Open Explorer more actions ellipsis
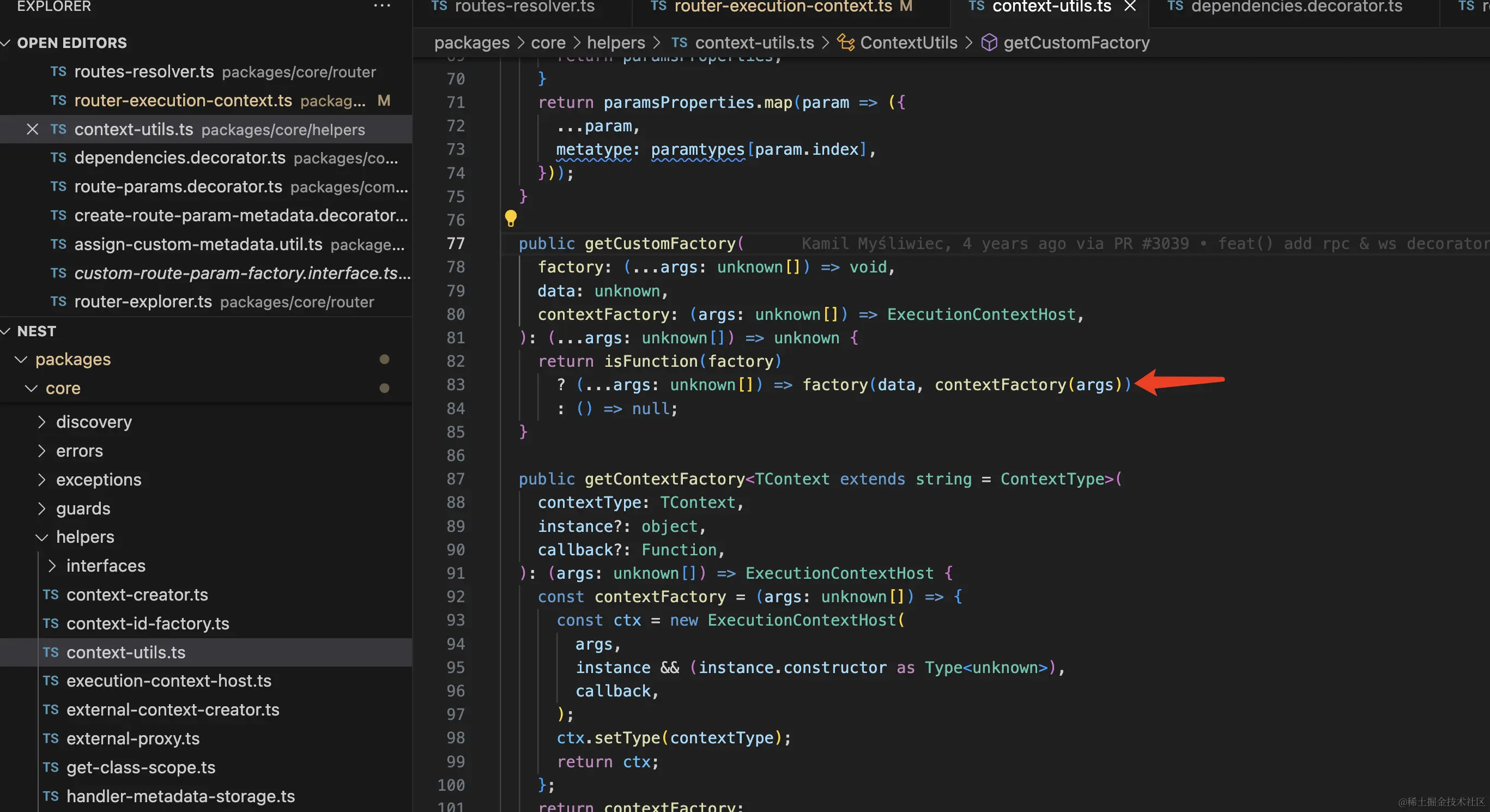This screenshot has height=812, width=1490. (x=381, y=6)
